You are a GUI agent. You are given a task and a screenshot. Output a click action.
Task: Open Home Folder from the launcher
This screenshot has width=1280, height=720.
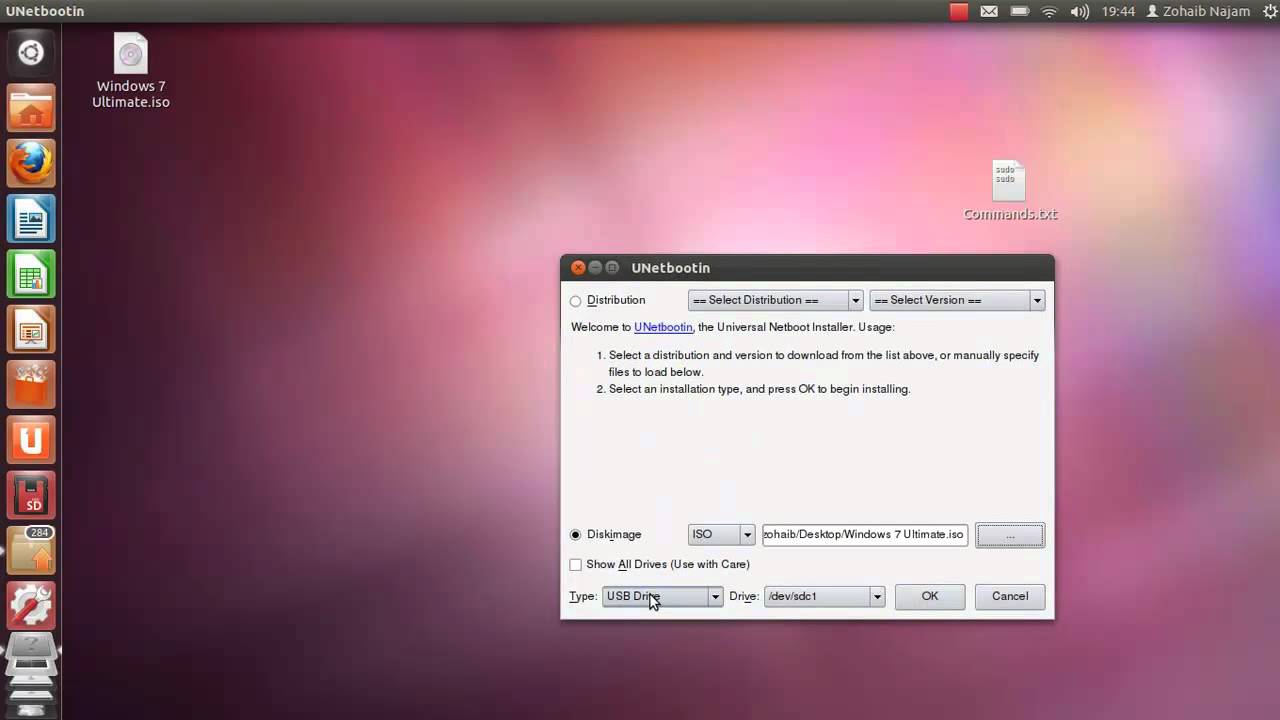(31, 109)
